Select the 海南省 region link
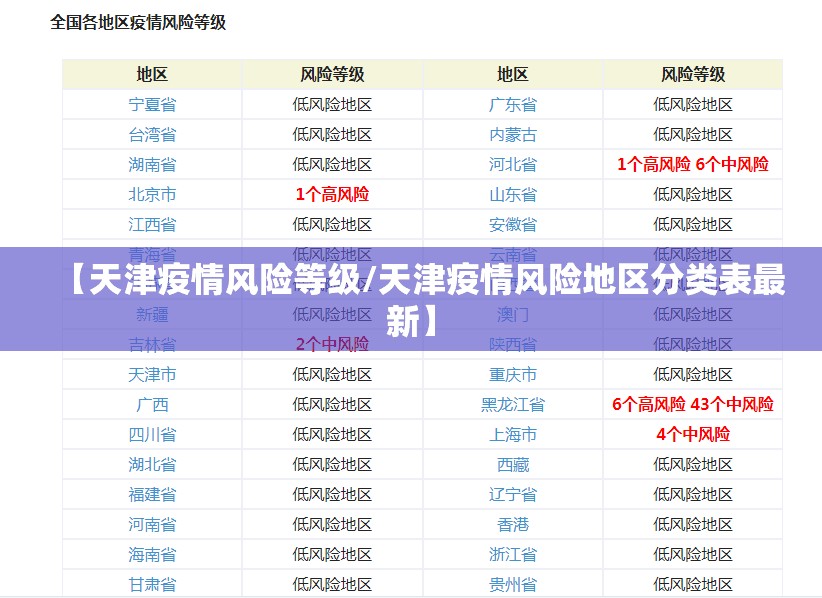This screenshot has width=822, height=598. 152,554
